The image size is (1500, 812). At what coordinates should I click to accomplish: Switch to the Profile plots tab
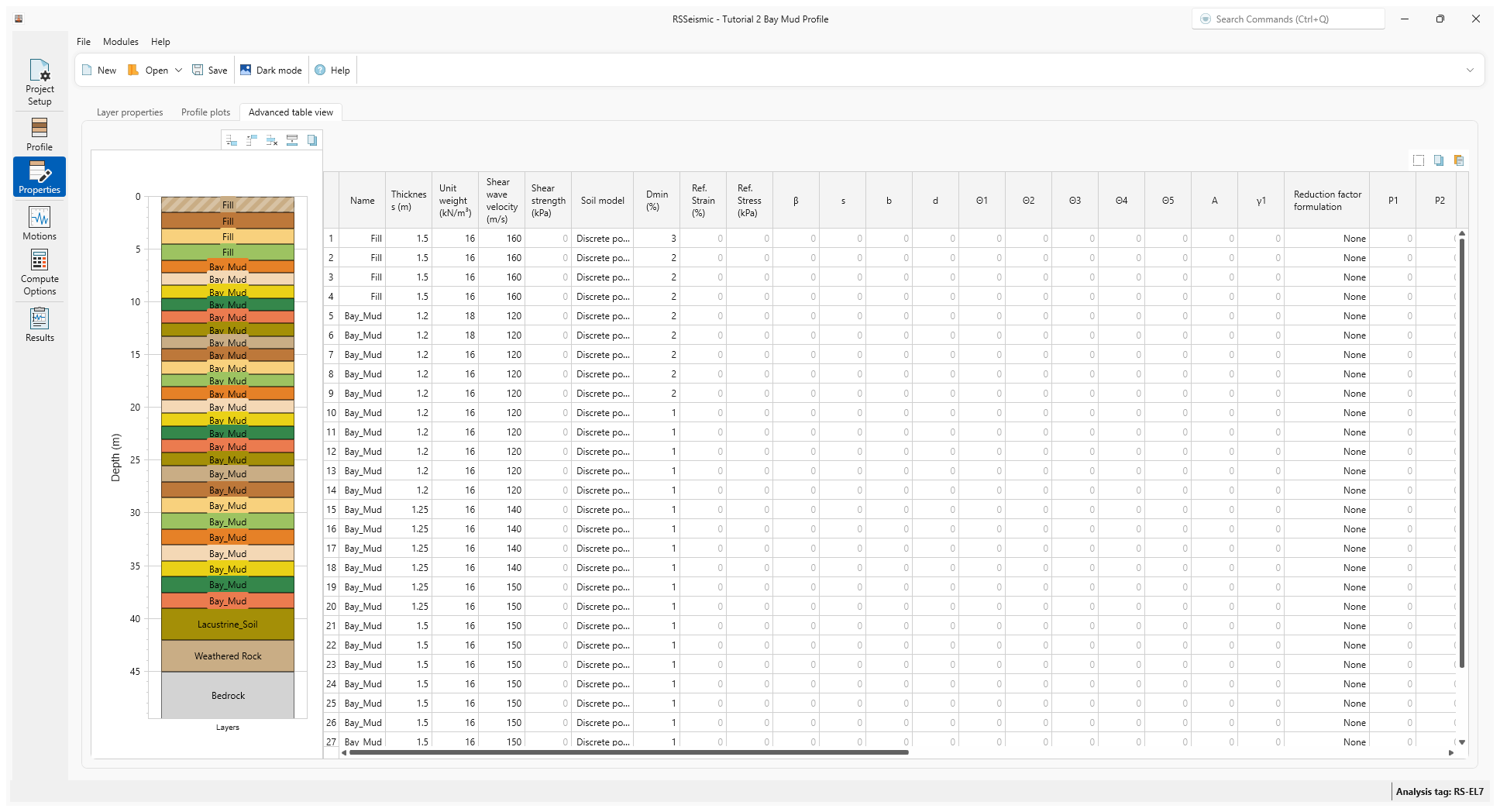pos(205,112)
